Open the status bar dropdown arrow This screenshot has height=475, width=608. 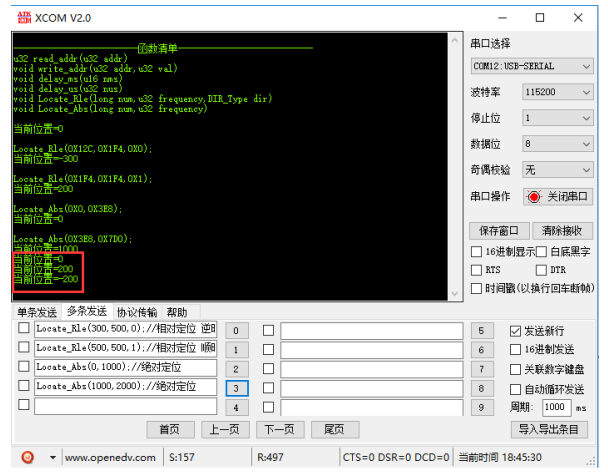click(x=52, y=458)
